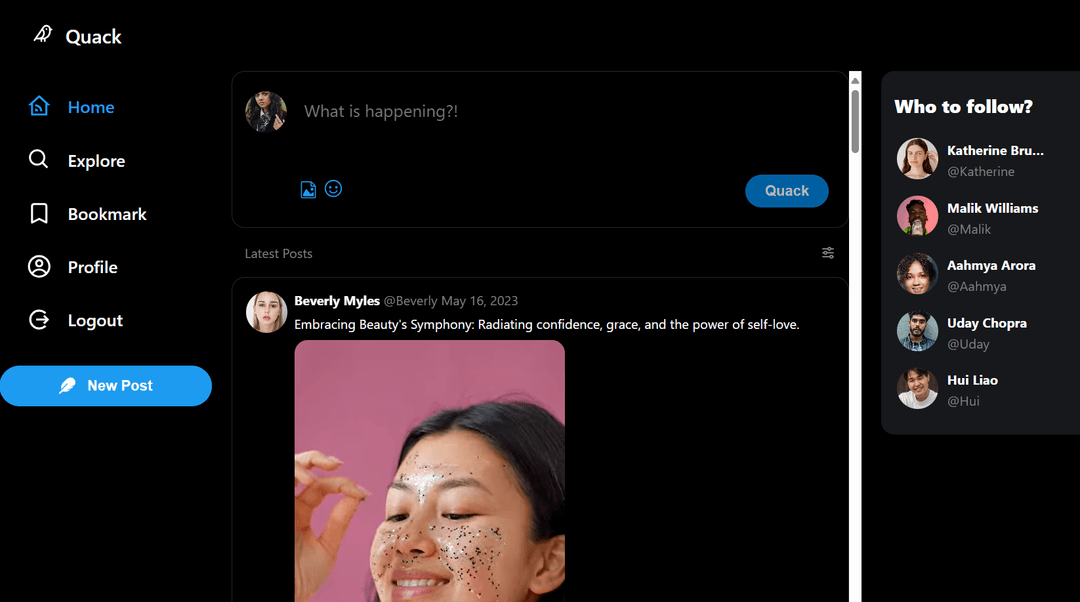Click the Home house icon
Viewport: 1080px width, 602px height.
tap(39, 106)
